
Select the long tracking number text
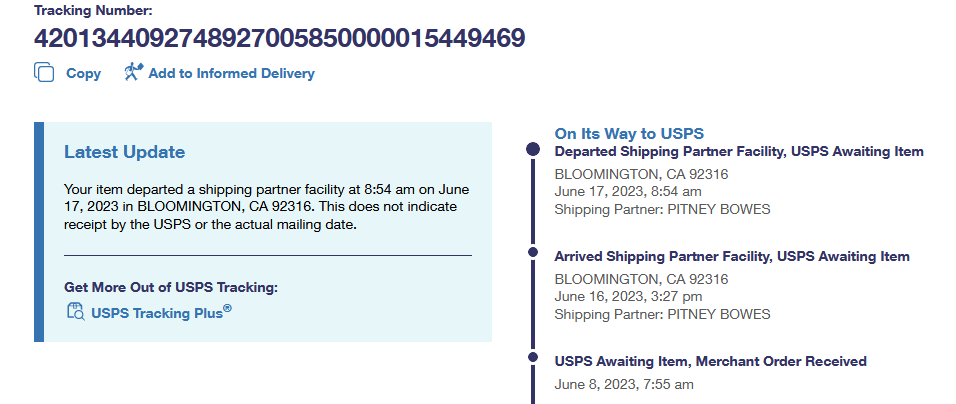point(279,39)
